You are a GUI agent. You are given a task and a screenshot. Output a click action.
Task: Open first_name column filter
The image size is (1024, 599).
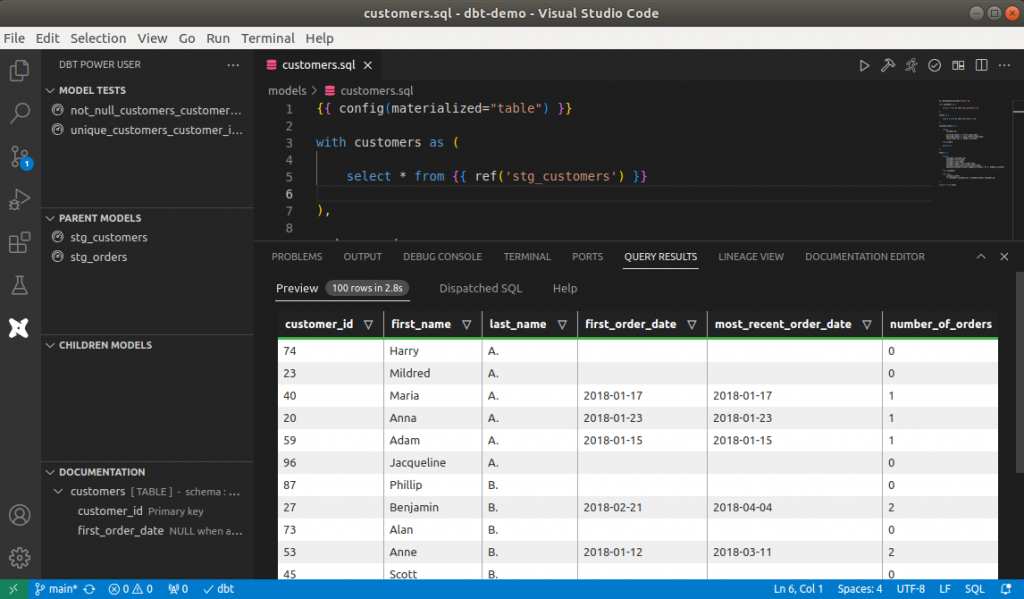(467, 325)
